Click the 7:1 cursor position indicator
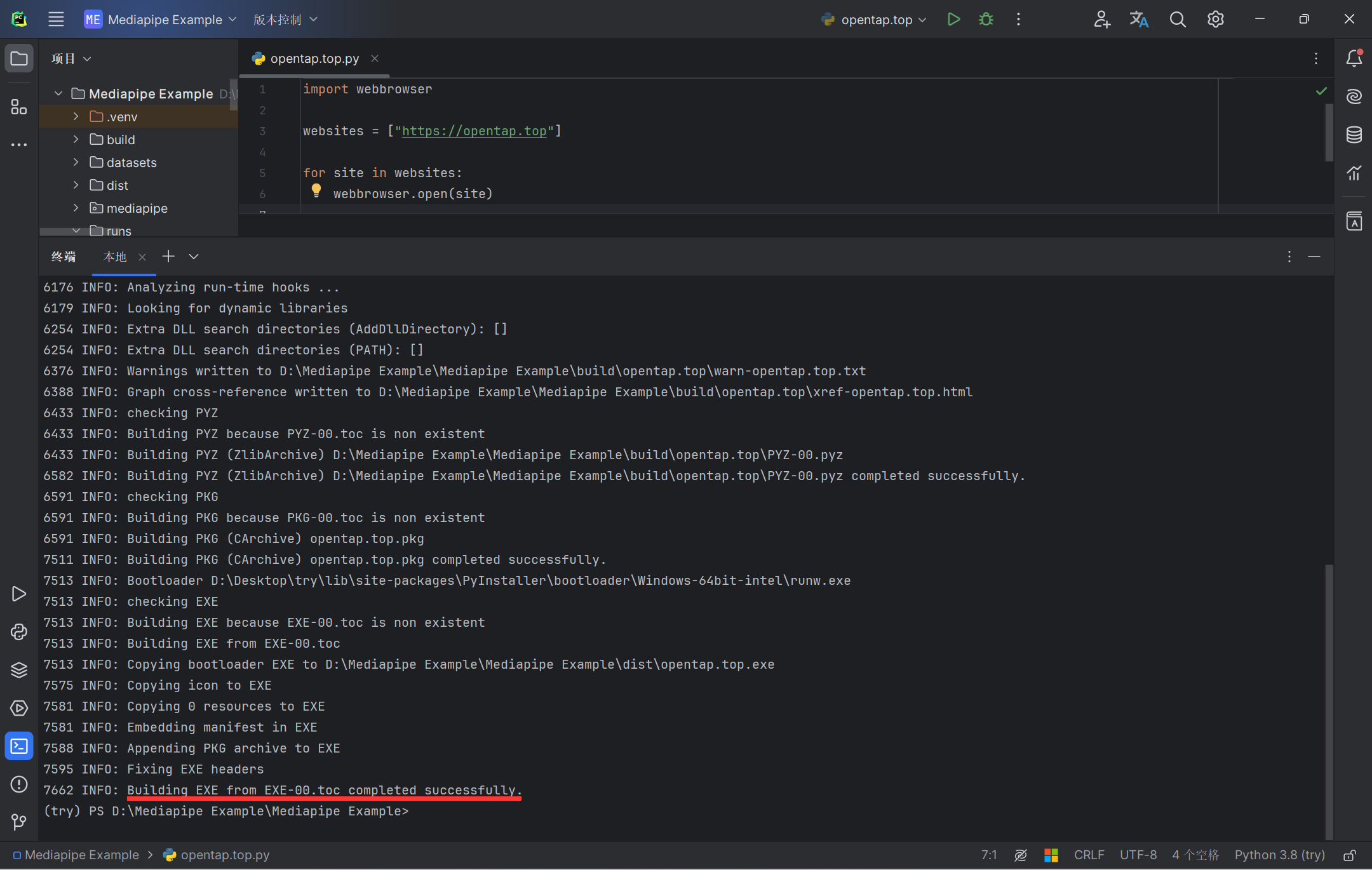This screenshot has height=870, width=1372. click(x=989, y=855)
